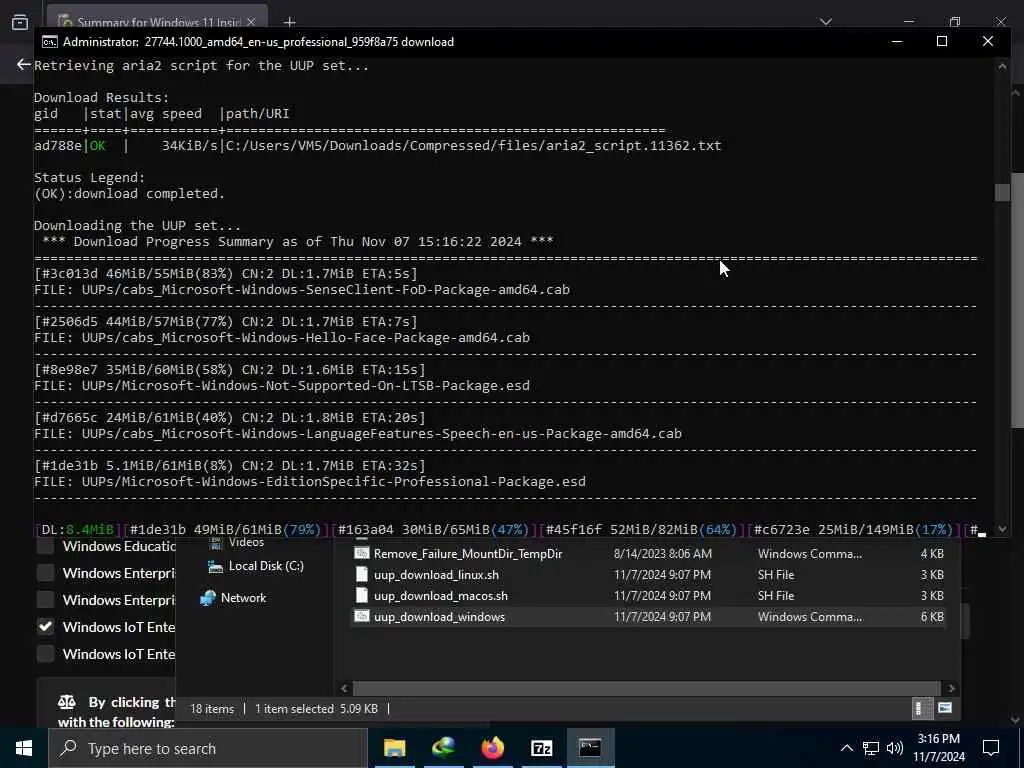Open the browser tab actions icon
Screen dimensions: 1024x768
click(x=20, y=22)
